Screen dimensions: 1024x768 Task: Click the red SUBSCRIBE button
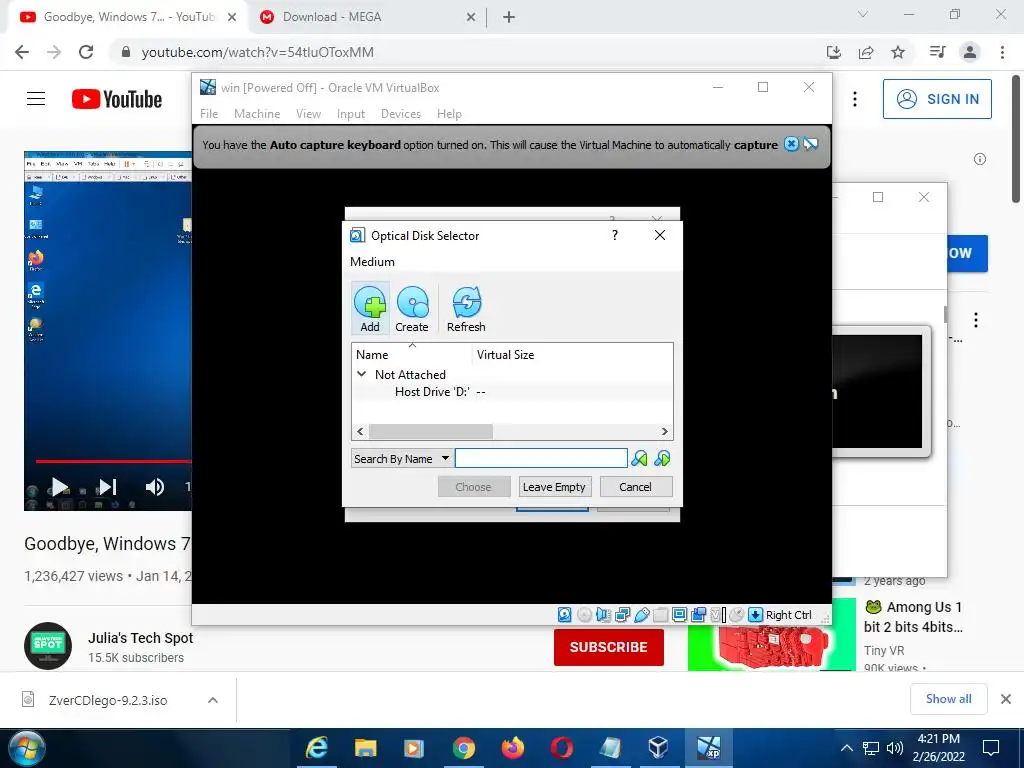click(609, 647)
